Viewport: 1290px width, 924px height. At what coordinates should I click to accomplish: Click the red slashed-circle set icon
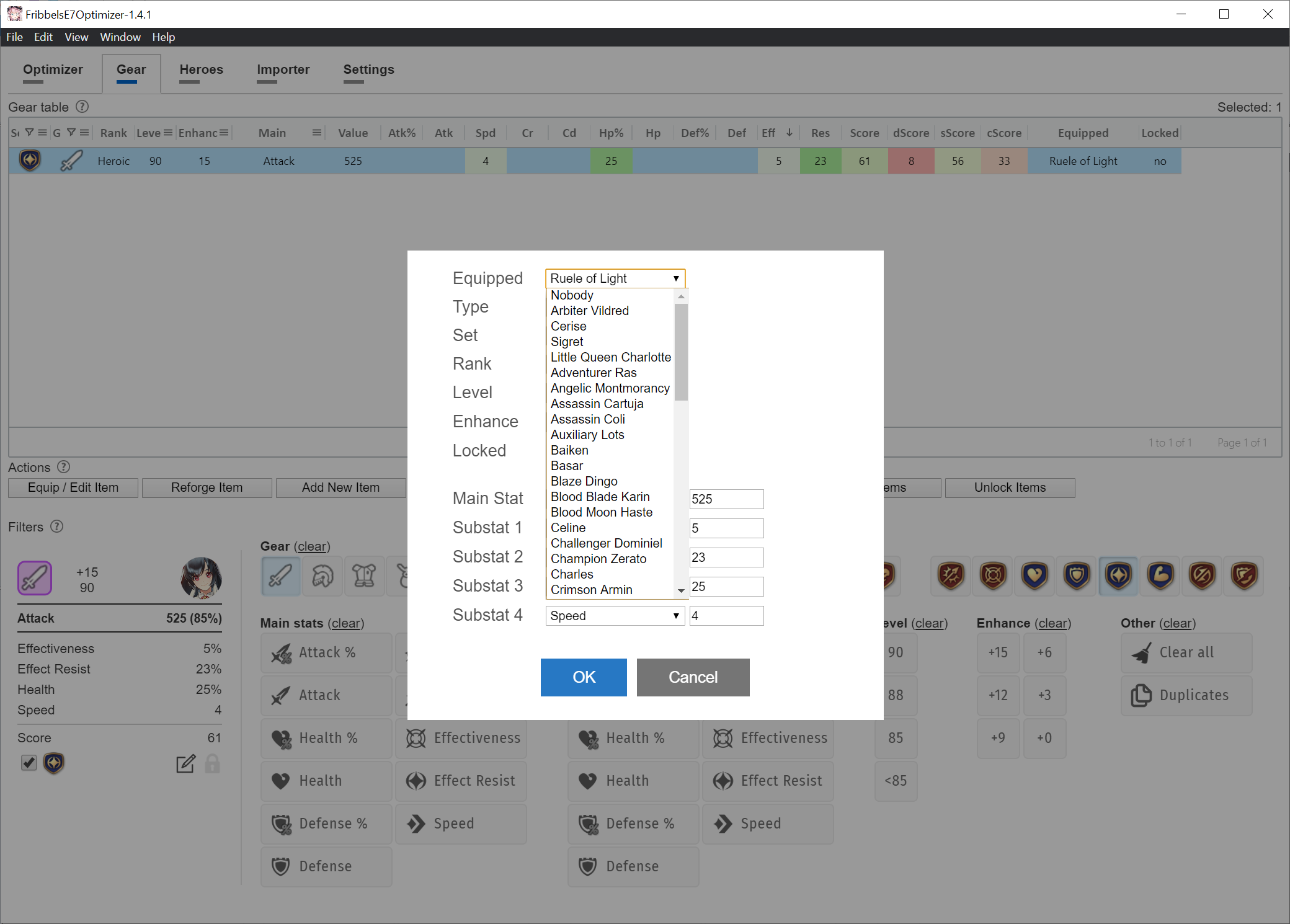1202,576
